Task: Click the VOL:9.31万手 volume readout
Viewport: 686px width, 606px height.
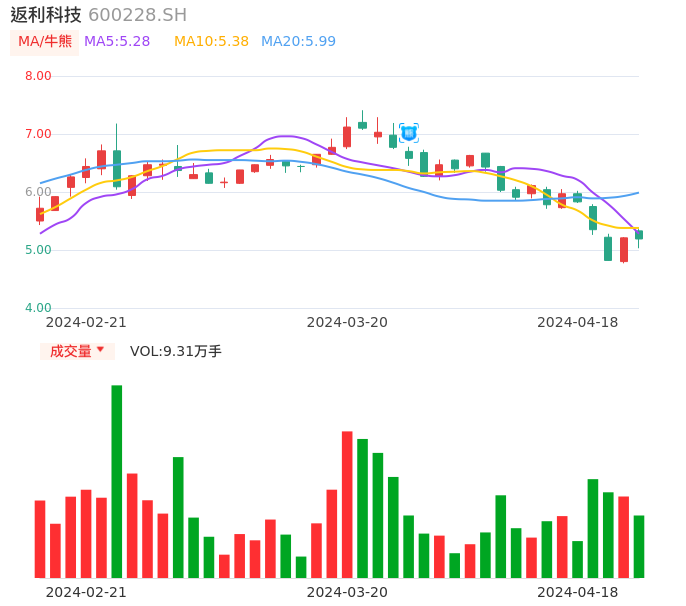Action: tap(176, 351)
